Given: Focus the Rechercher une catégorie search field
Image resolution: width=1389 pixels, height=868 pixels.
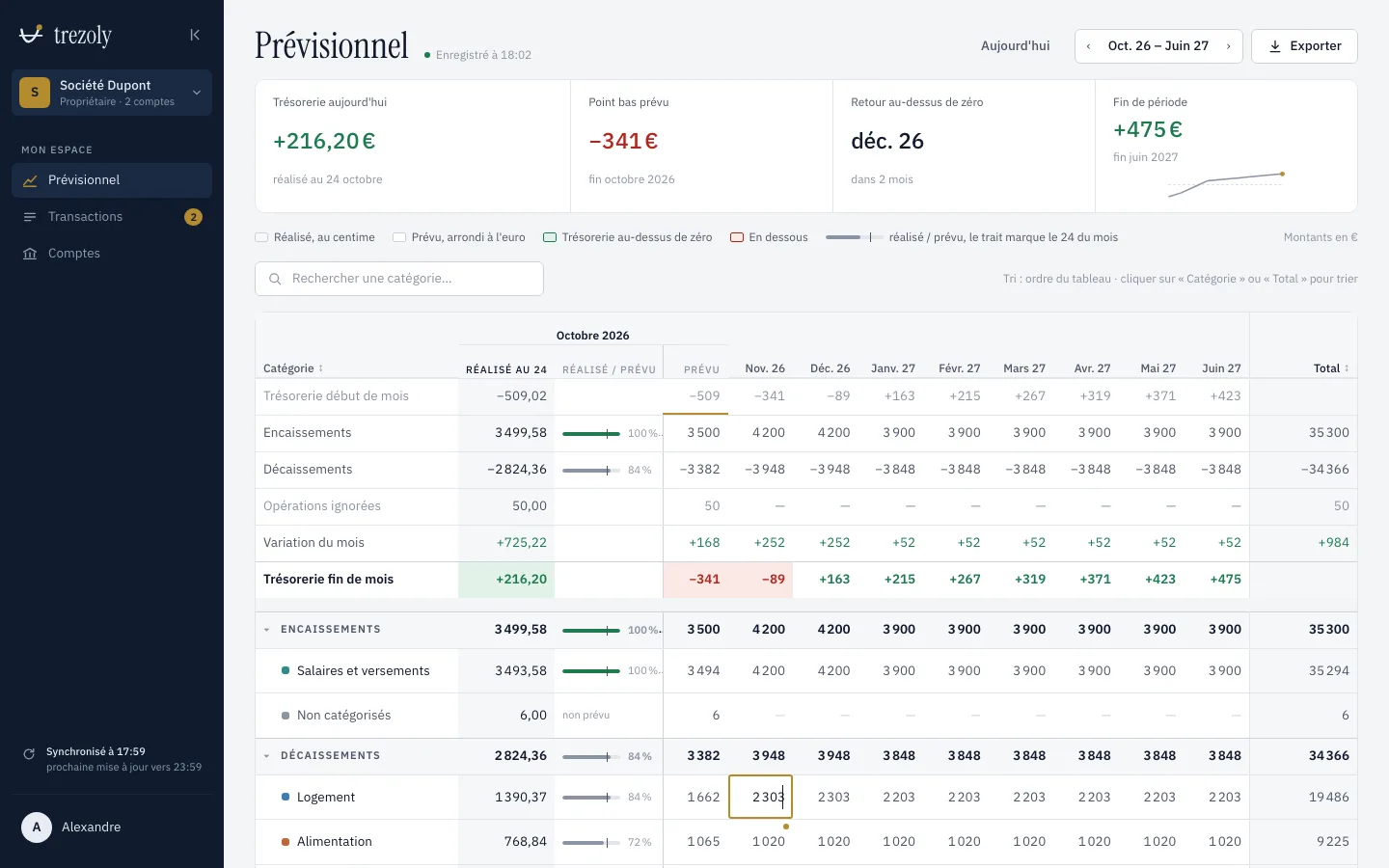Looking at the screenshot, I should pos(399,279).
